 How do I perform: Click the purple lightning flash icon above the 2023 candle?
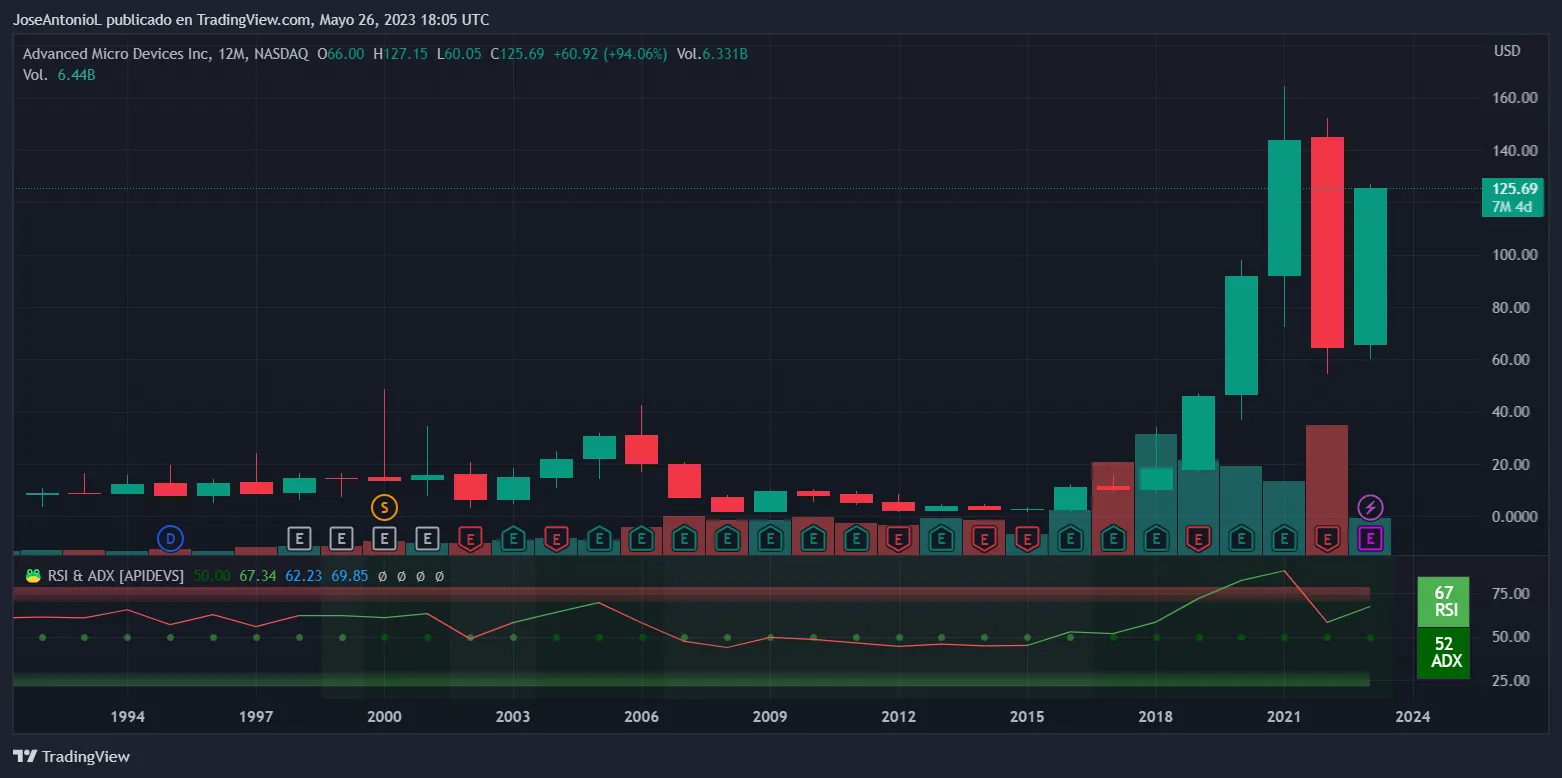(1370, 507)
